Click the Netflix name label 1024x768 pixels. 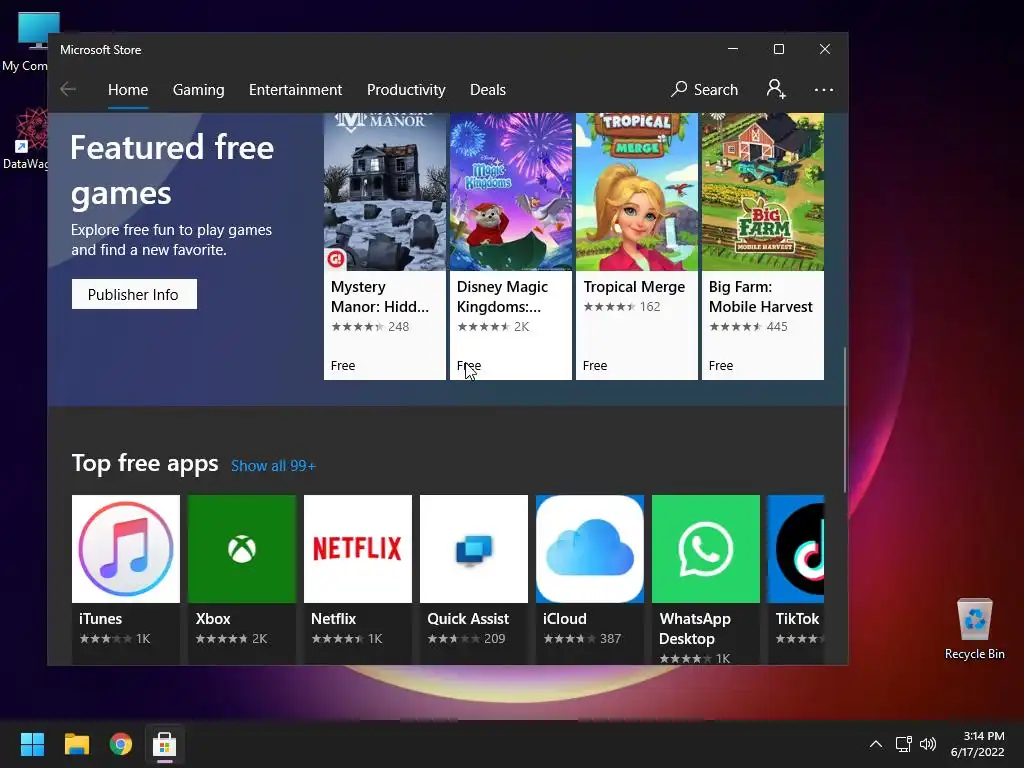334,618
